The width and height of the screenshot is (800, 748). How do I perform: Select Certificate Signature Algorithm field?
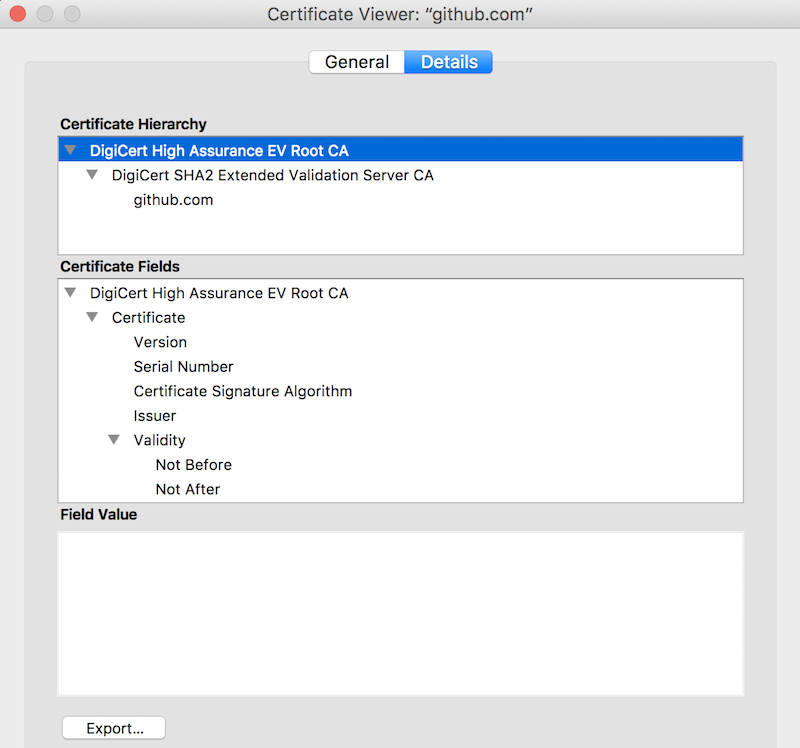tap(401, 391)
